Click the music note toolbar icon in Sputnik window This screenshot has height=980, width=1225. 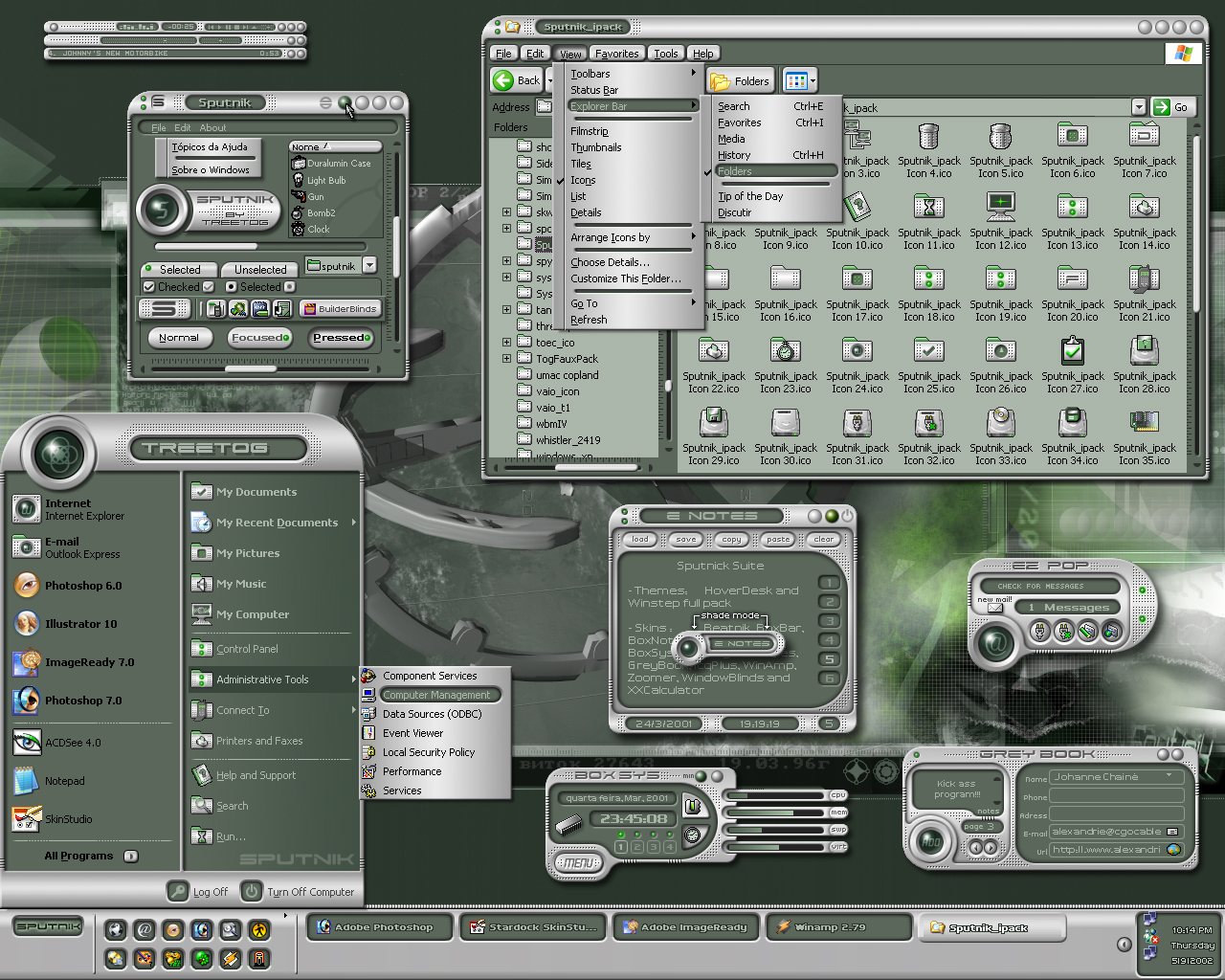[282, 308]
